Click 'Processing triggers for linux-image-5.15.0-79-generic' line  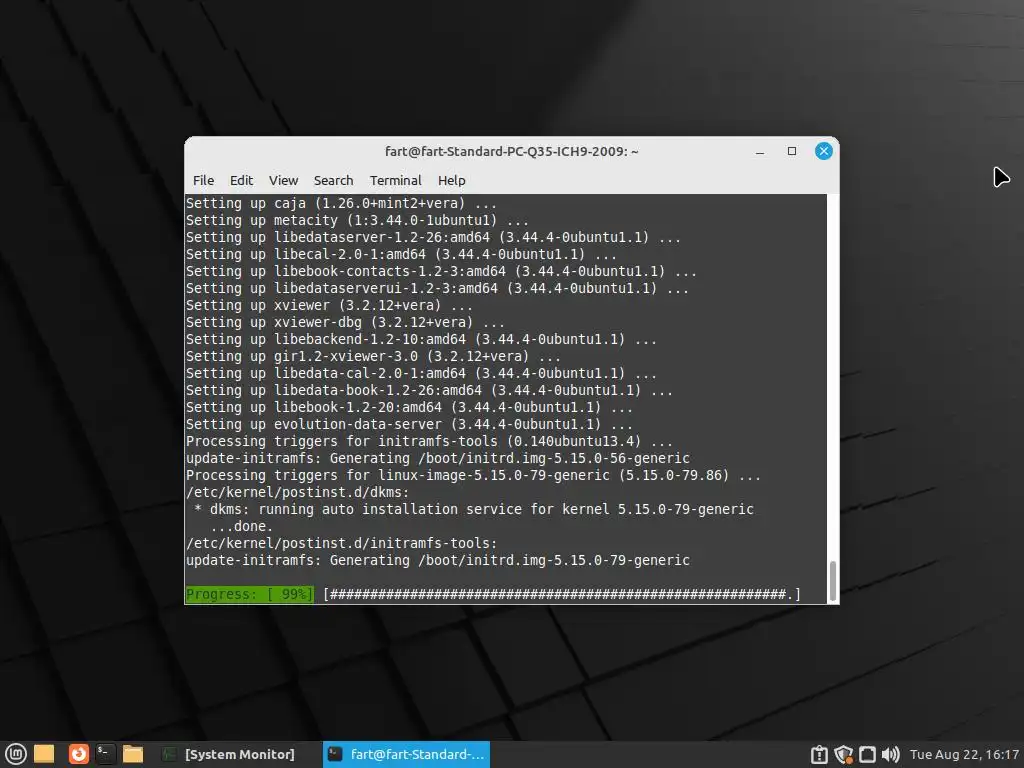click(x=473, y=475)
